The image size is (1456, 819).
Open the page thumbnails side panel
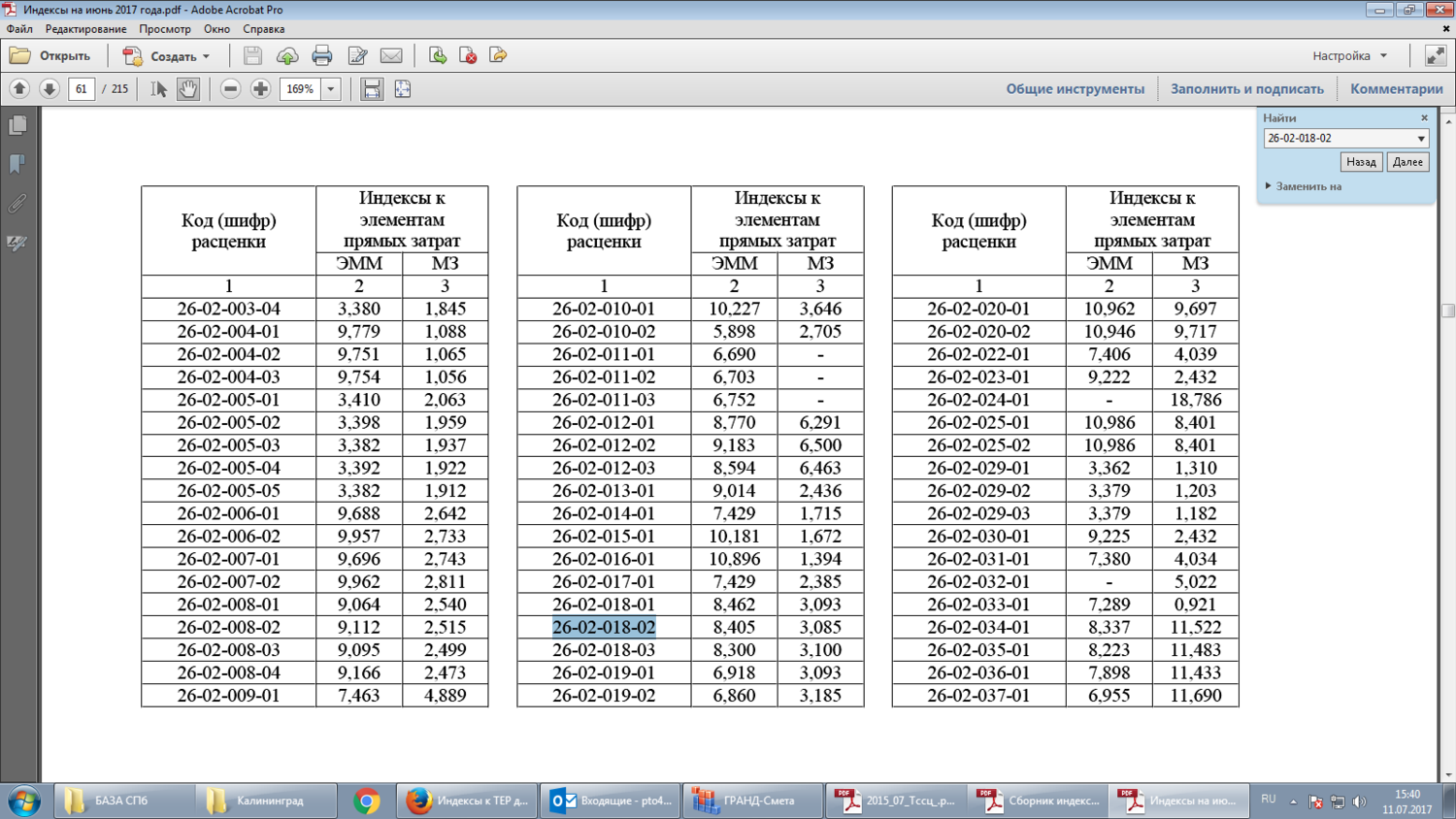coord(17,125)
